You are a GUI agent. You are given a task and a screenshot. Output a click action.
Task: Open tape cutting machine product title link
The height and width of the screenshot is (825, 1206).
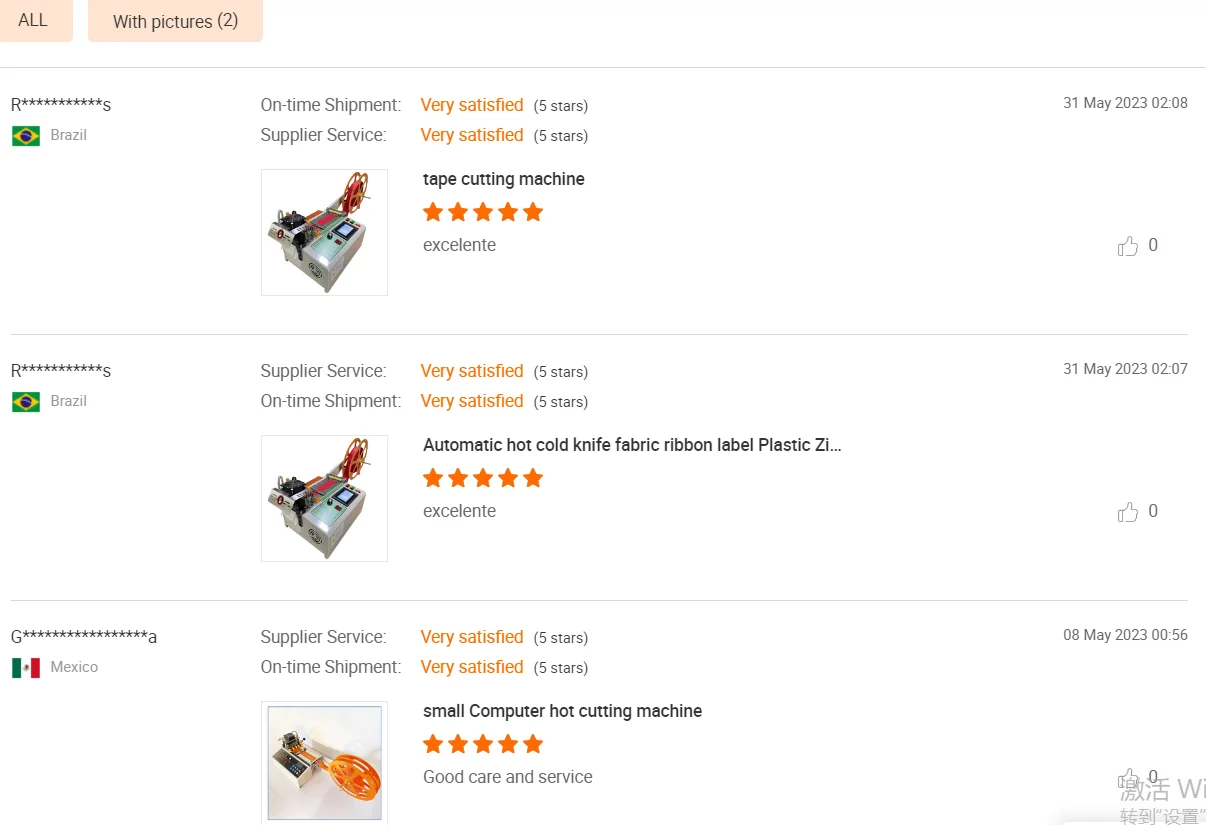504,179
